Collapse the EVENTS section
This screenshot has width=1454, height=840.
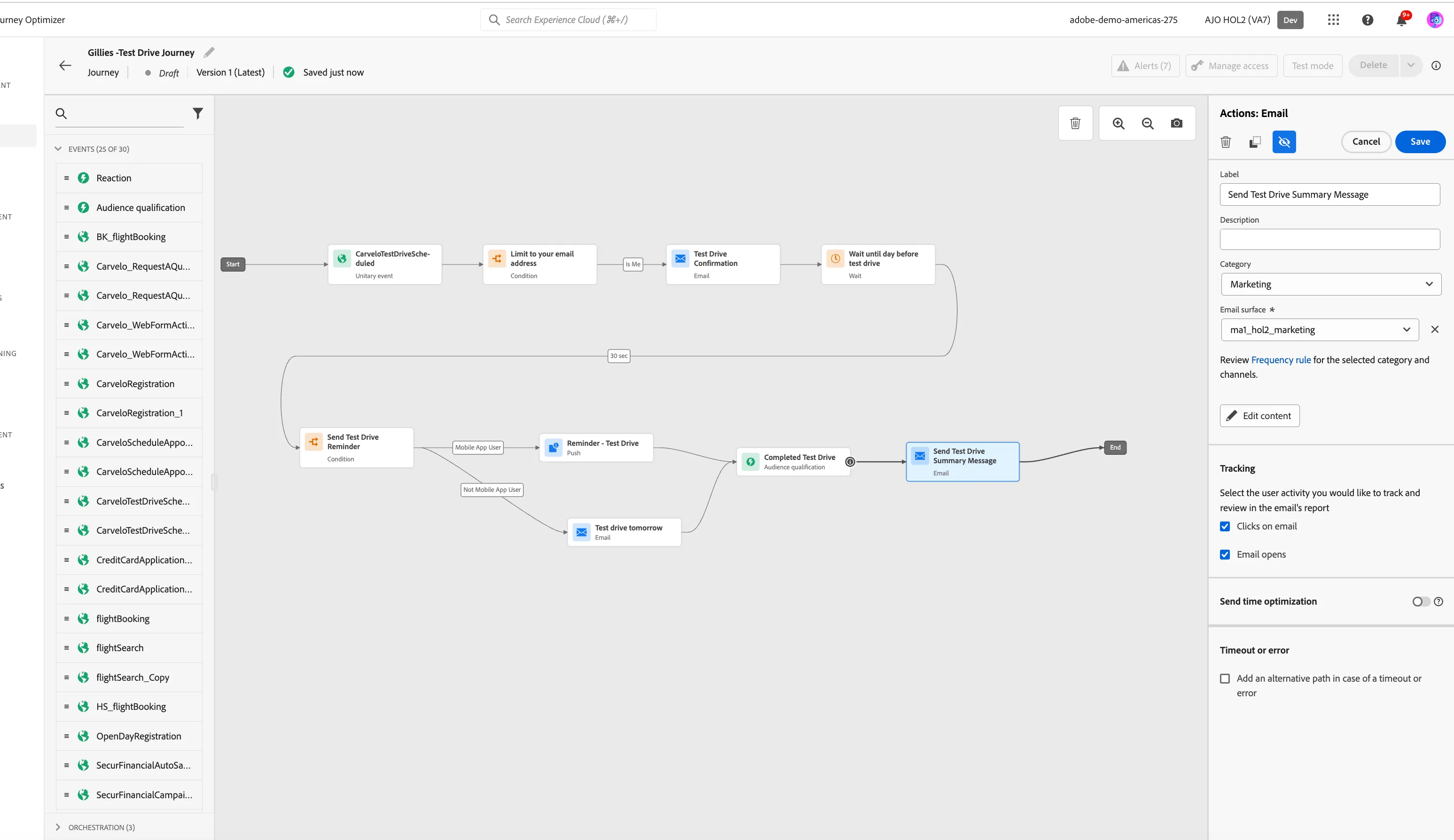tap(58, 149)
